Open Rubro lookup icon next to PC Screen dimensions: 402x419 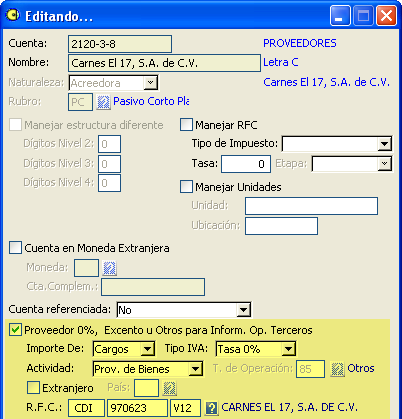[103, 102]
